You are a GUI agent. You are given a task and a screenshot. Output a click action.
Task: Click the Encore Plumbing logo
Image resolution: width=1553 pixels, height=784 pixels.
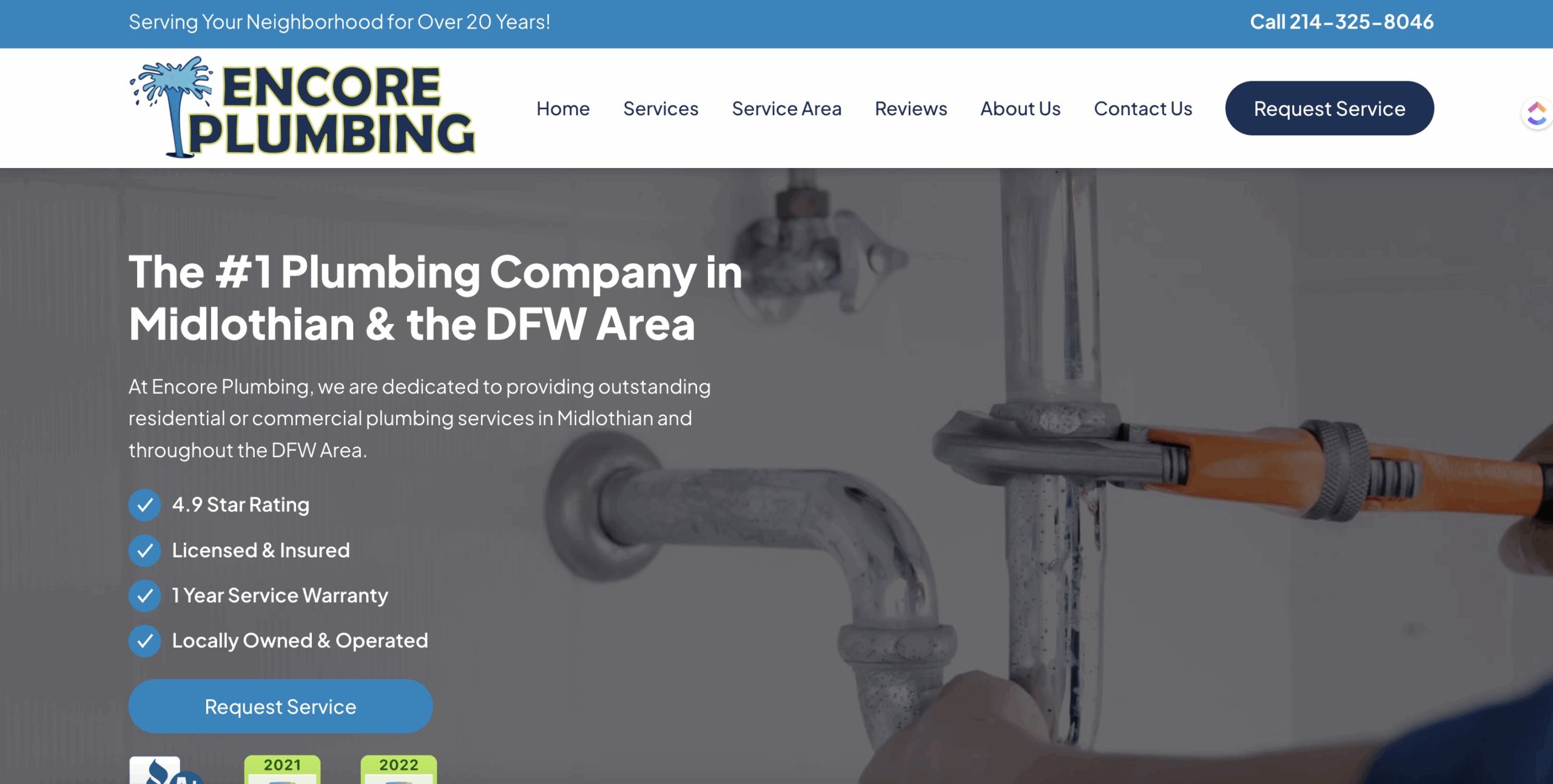[302, 107]
